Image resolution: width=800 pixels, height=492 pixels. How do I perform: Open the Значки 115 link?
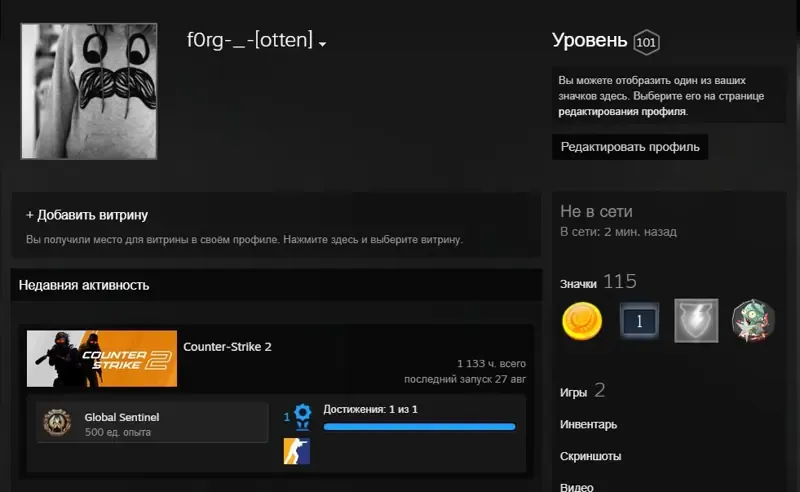(598, 282)
